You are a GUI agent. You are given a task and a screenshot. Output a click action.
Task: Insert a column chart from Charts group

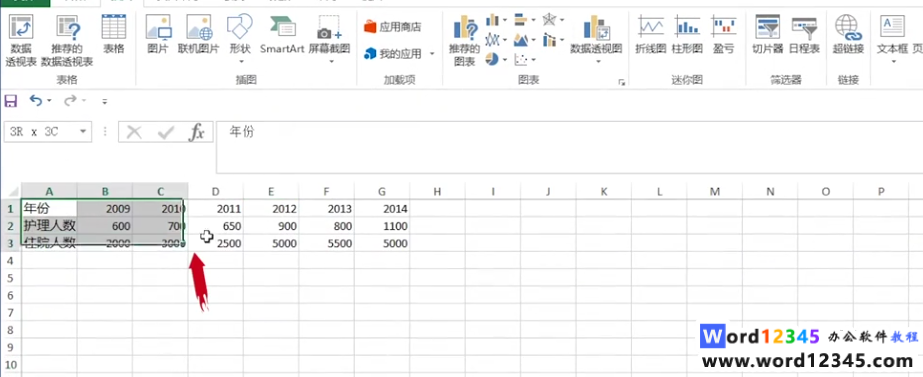(x=493, y=20)
